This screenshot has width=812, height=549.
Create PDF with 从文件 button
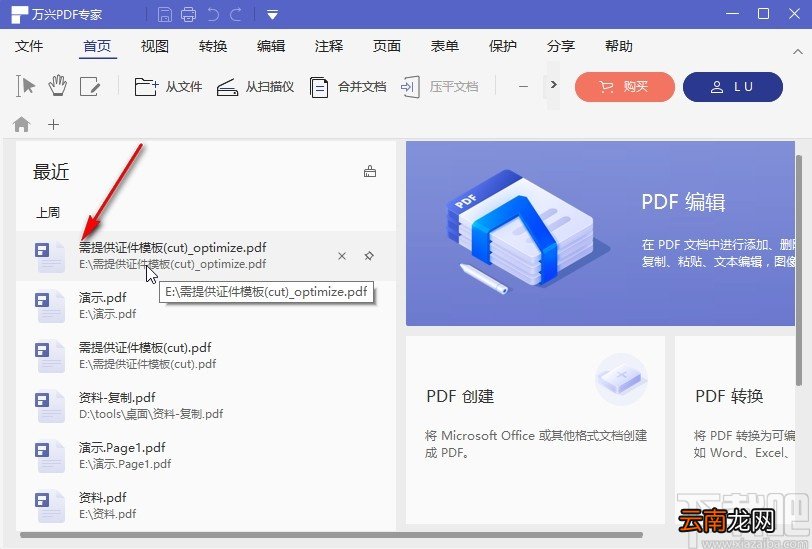pos(168,86)
